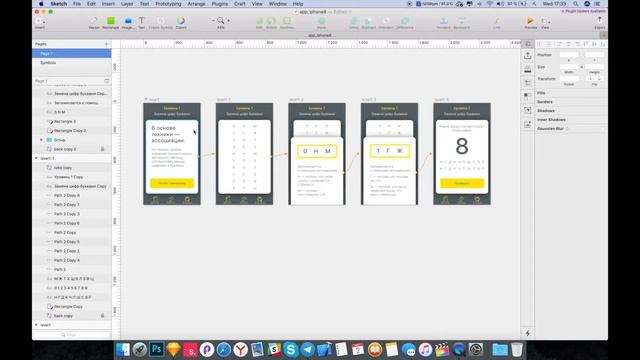This screenshot has height=360, width=640.
Task: Open the Gaussian Blur type dropdown
Action: [x=567, y=129]
